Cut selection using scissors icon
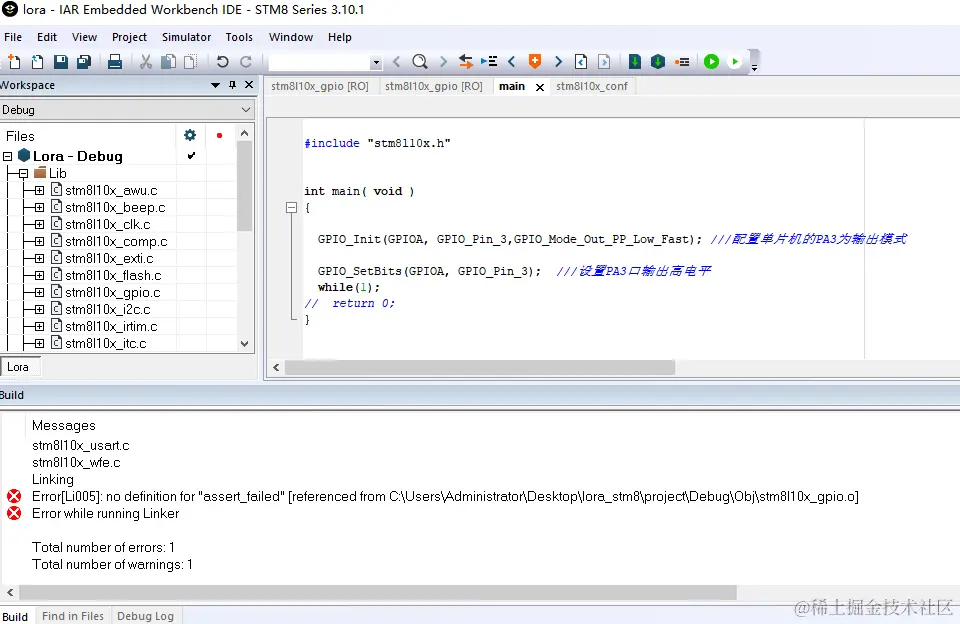 146,61
